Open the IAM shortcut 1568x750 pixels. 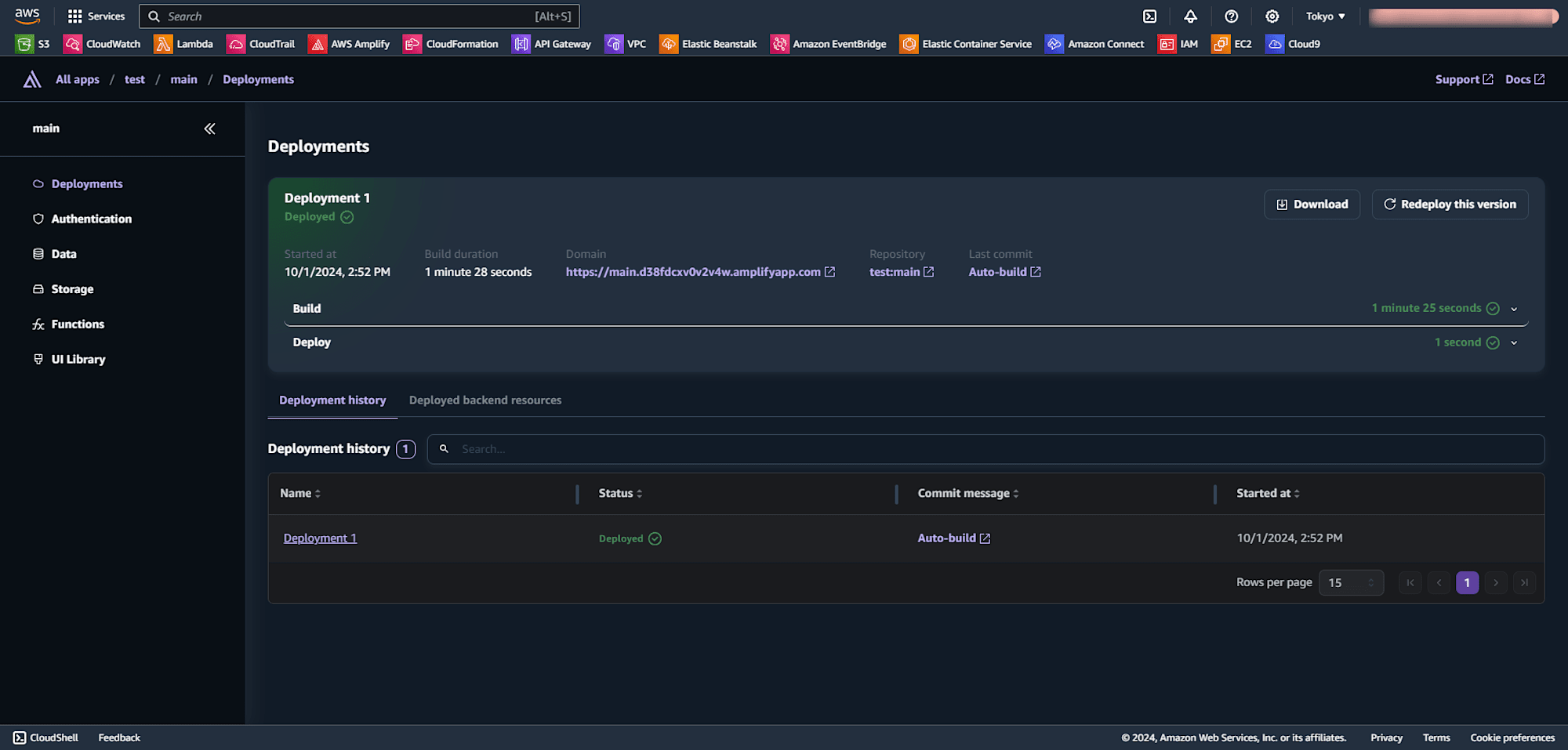(x=1178, y=44)
